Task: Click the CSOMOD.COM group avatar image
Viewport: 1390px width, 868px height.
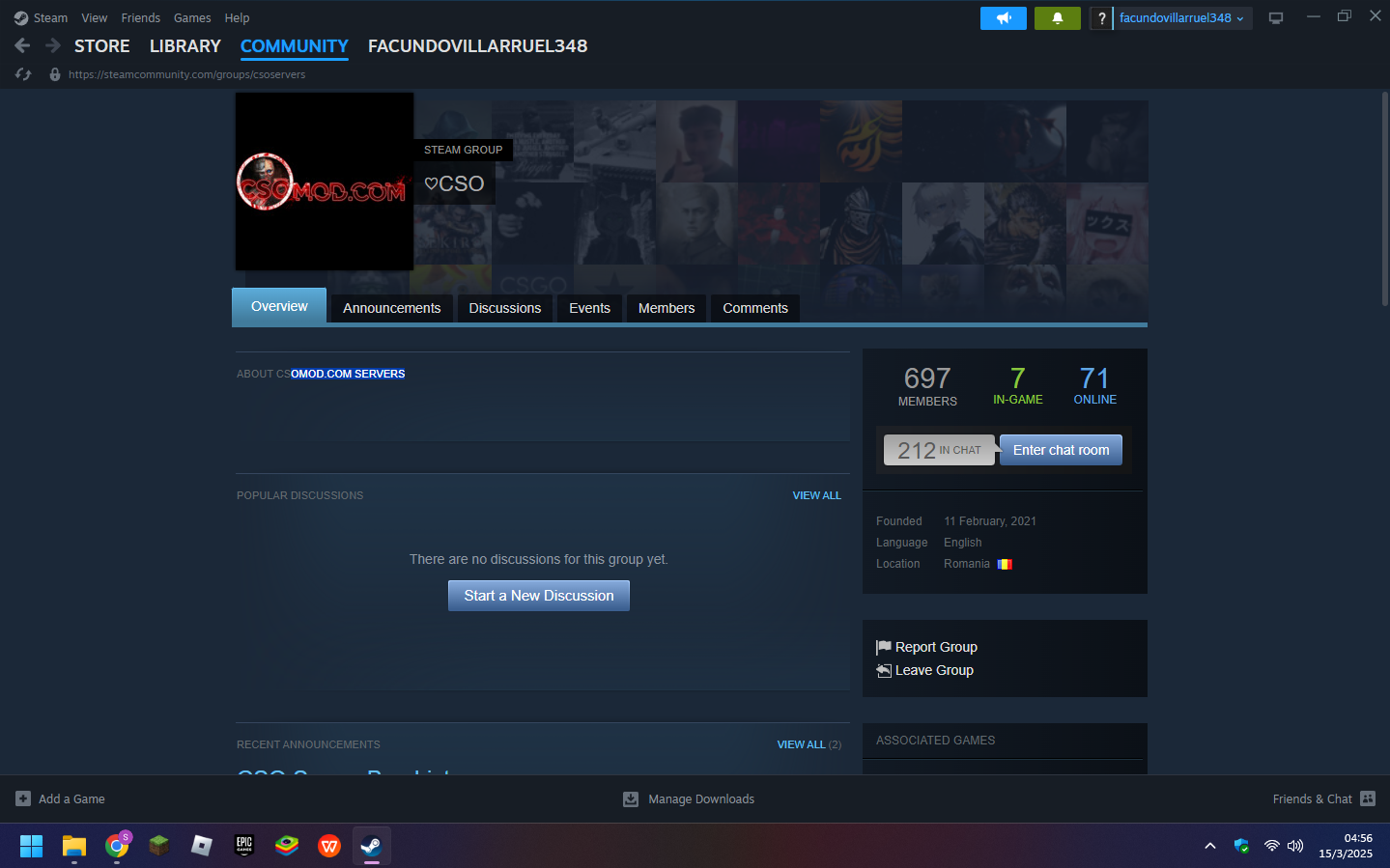Action: pos(324,182)
